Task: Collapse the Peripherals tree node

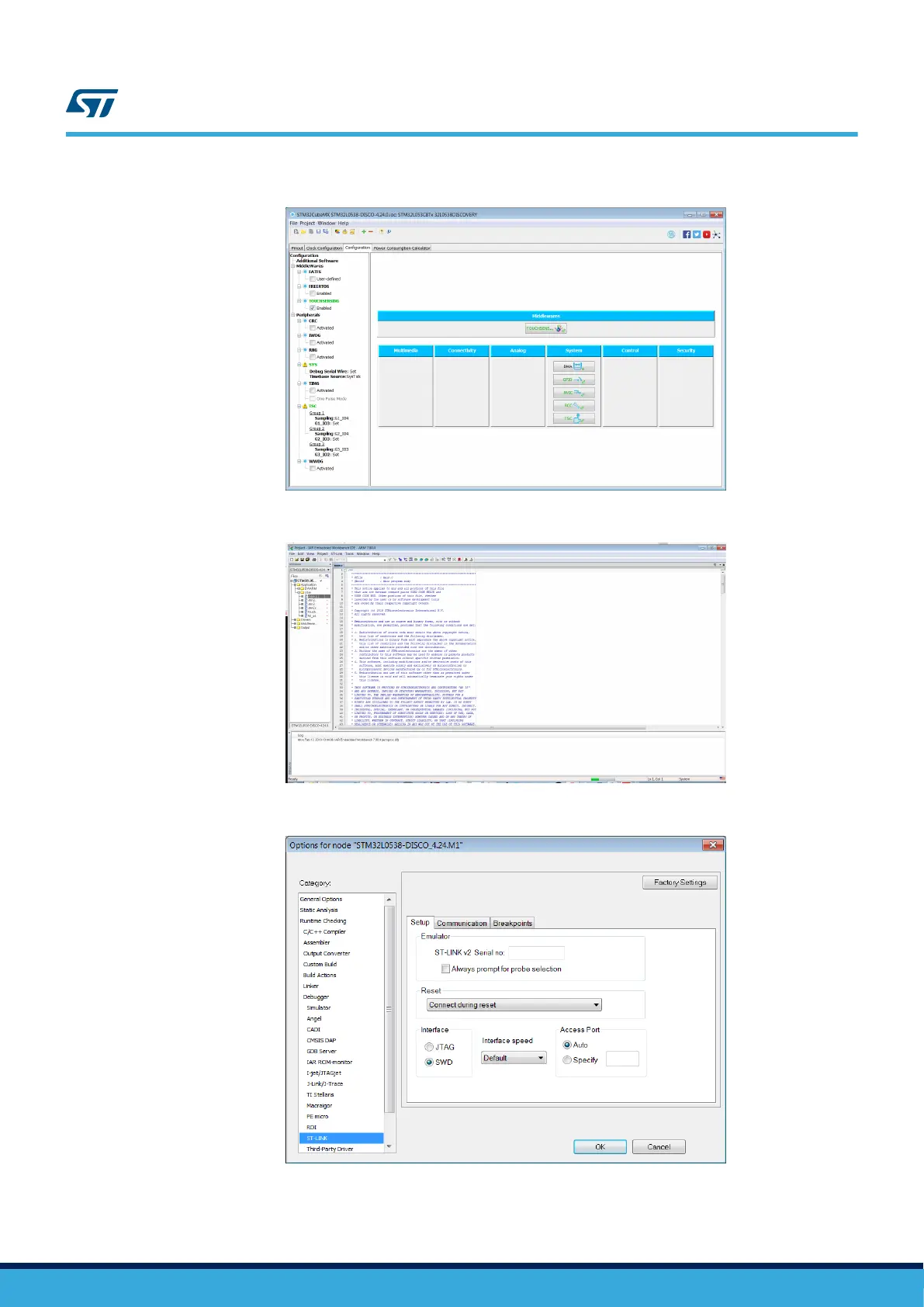Action: tap(293, 315)
